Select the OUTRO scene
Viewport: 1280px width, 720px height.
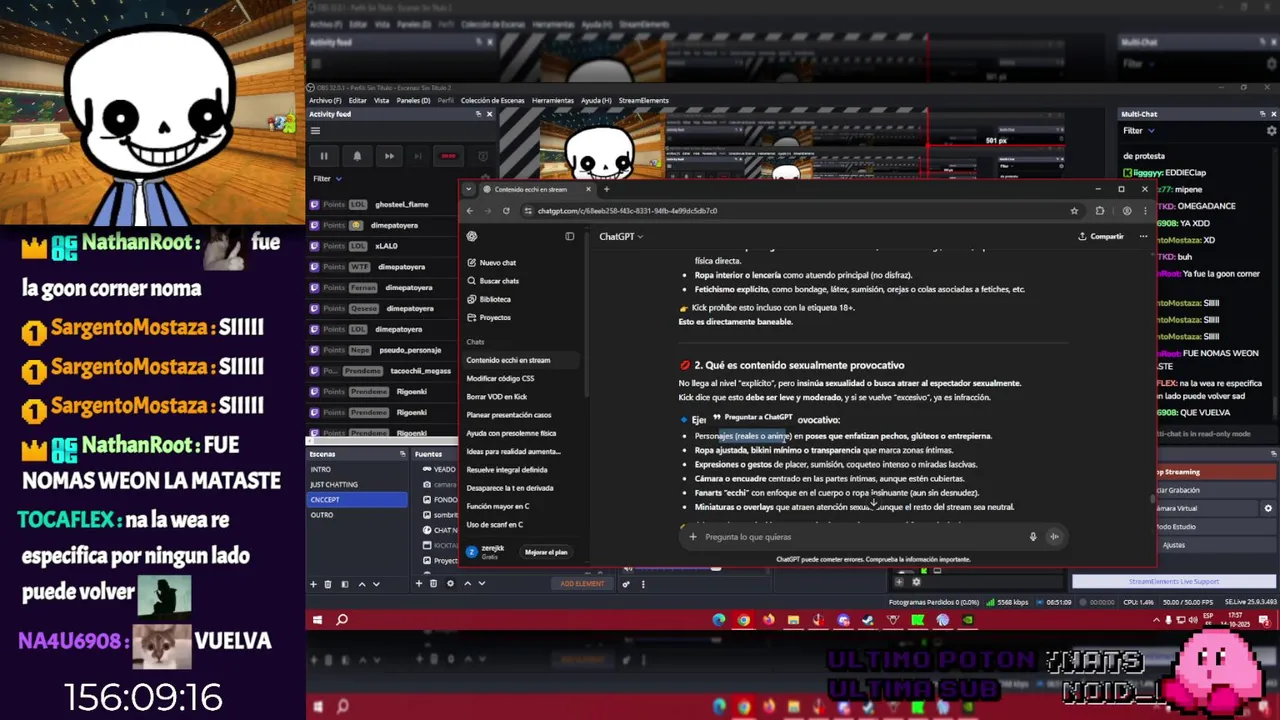pos(357,515)
